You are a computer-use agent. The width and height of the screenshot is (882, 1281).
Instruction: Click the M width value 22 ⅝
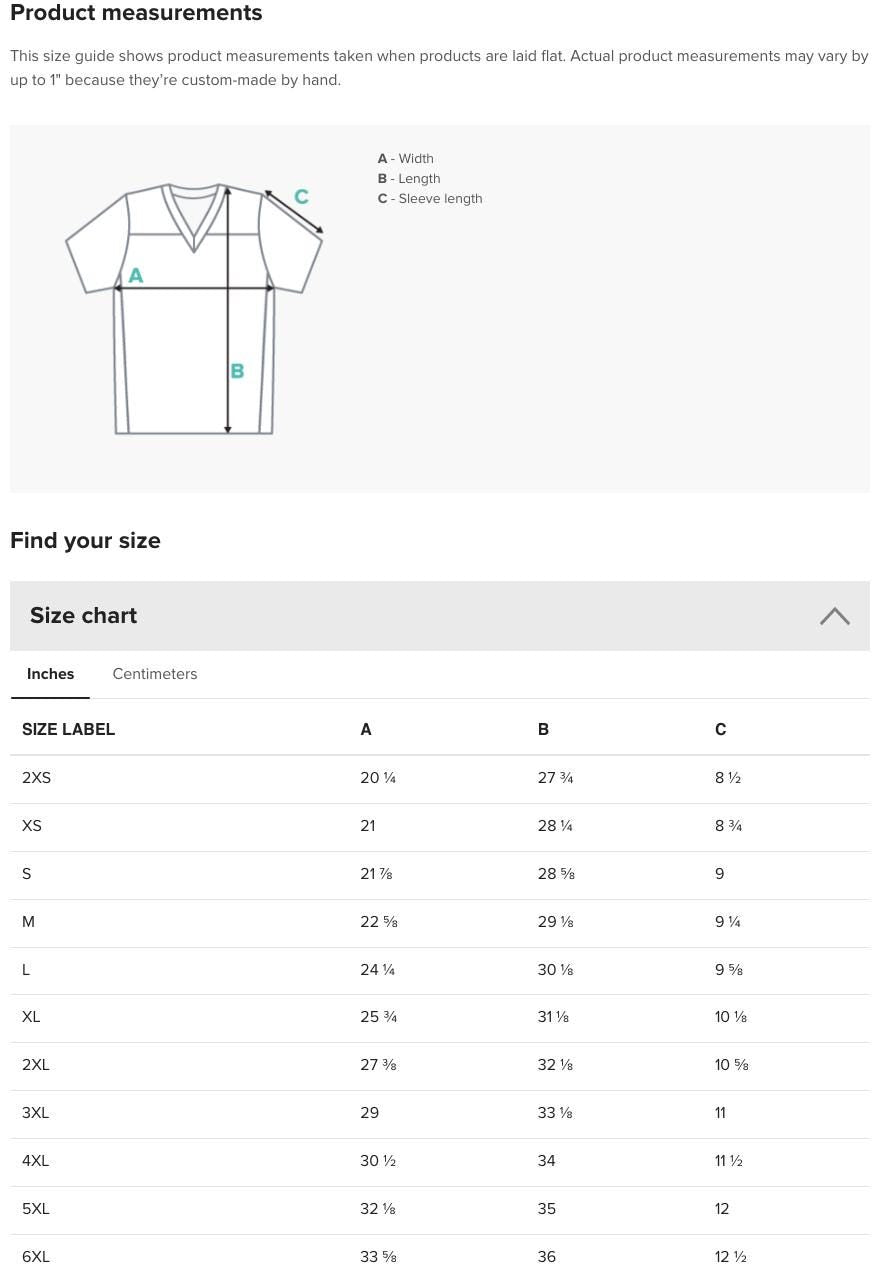[379, 922]
